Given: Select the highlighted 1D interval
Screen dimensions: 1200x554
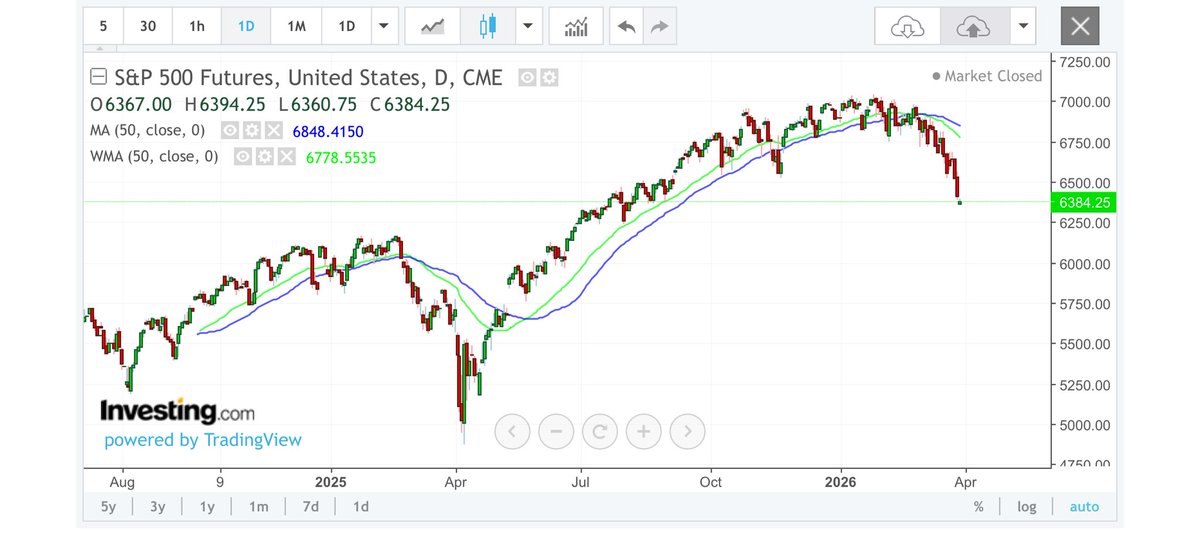Looking at the screenshot, I should (246, 26).
